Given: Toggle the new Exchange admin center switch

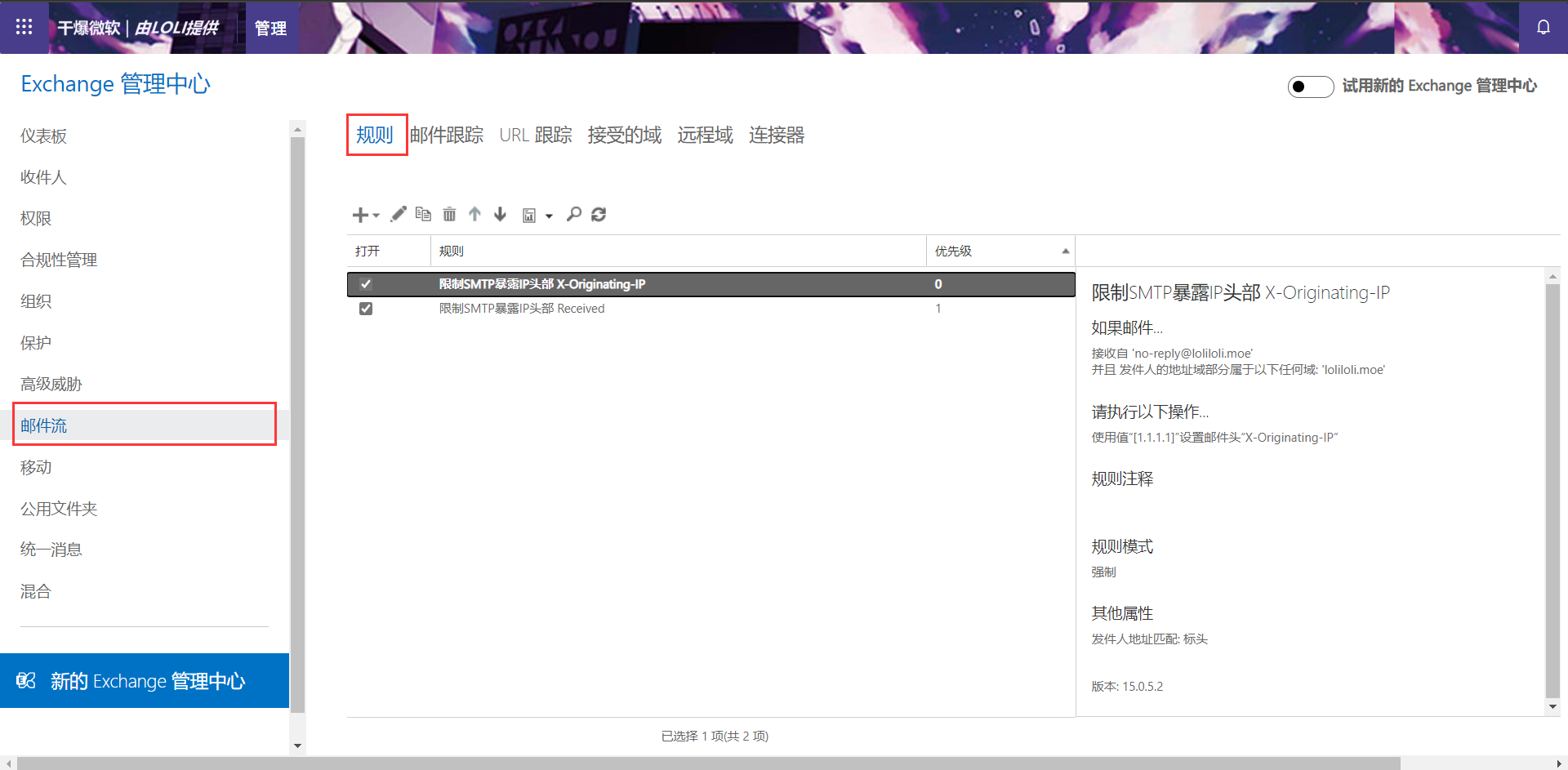Looking at the screenshot, I should [x=1310, y=87].
